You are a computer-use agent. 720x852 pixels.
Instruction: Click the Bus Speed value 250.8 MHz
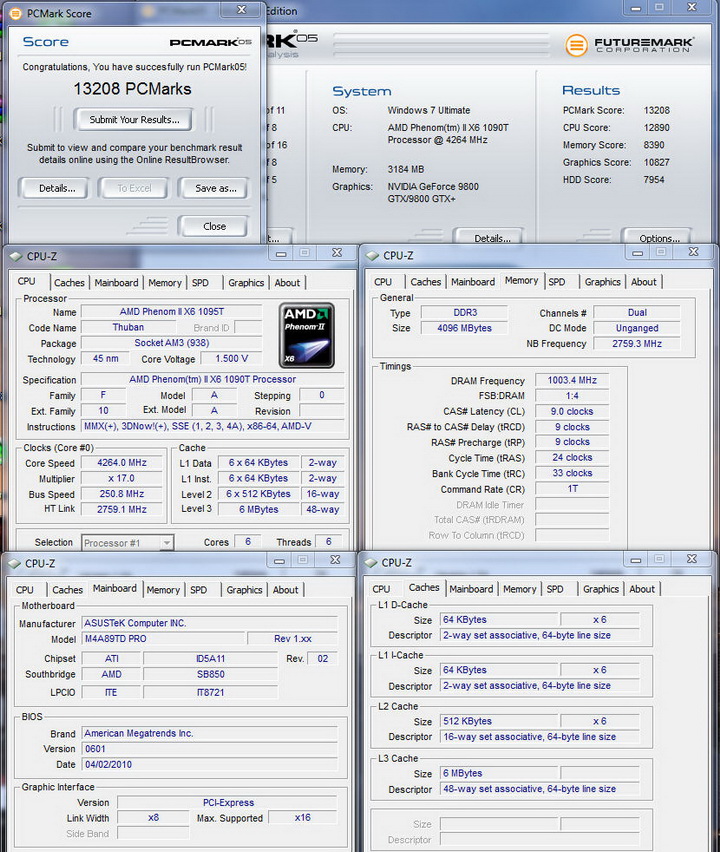122,494
